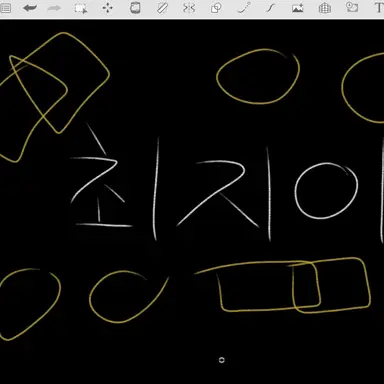
Task: Redo the undone stroke
Action: click(54, 8)
